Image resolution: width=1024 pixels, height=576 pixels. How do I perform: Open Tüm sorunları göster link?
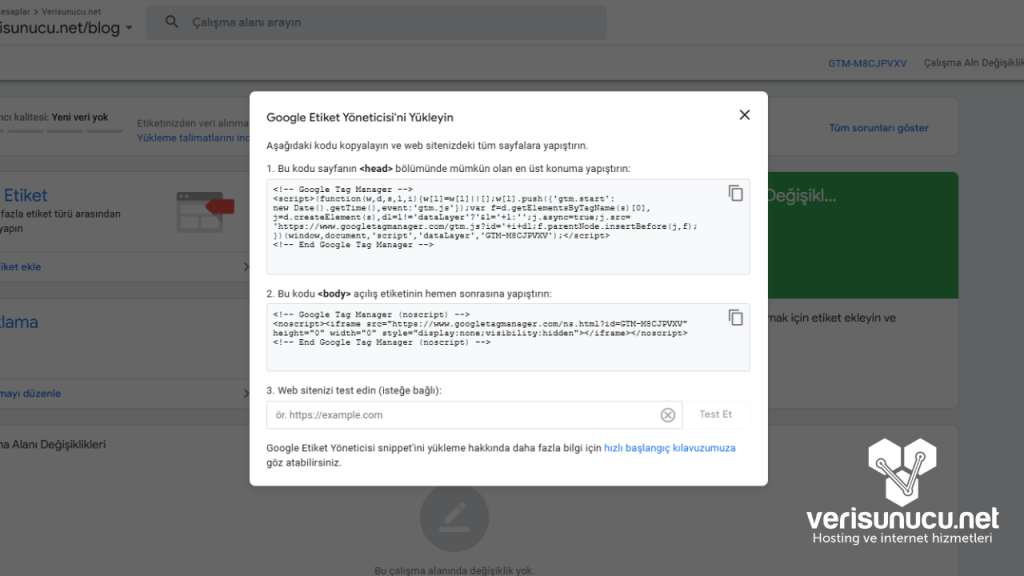[x=878, y=128]
